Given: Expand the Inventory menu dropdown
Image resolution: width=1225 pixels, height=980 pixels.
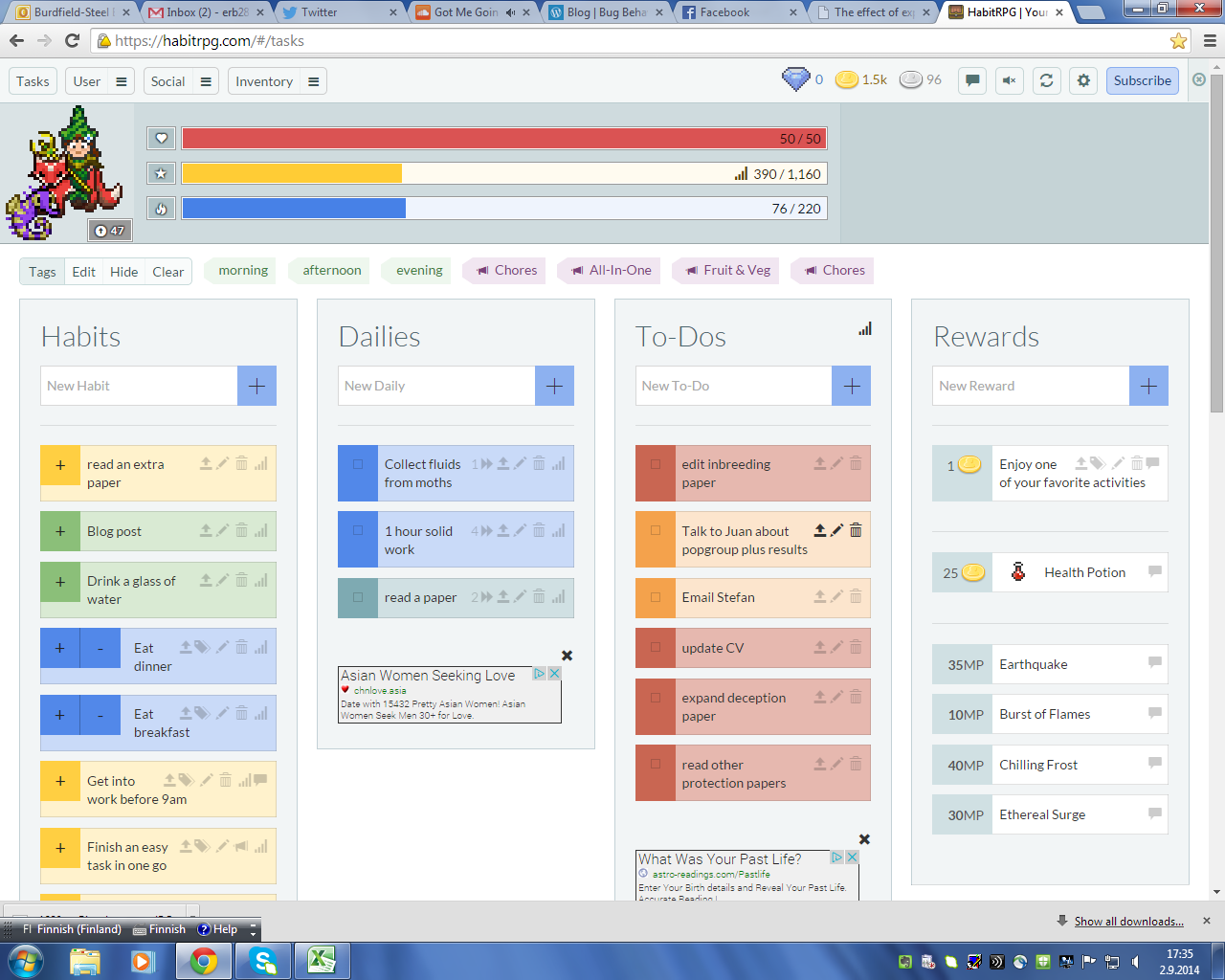Looking at the screenshot, I should [x=313, y=81].
